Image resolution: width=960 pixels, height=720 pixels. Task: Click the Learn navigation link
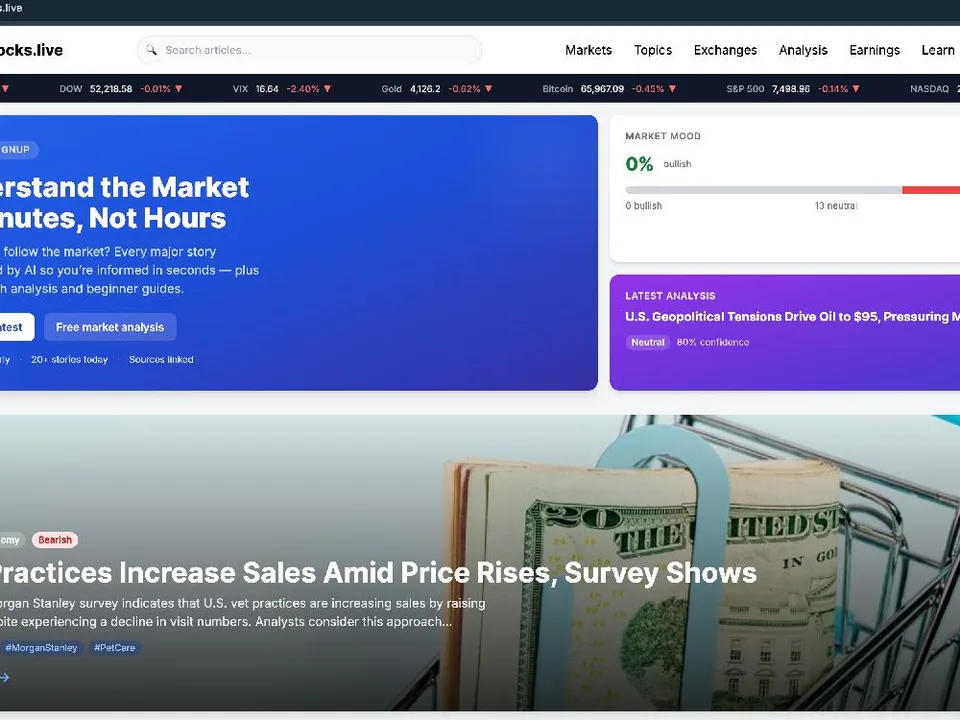click(x=938, y=50)
